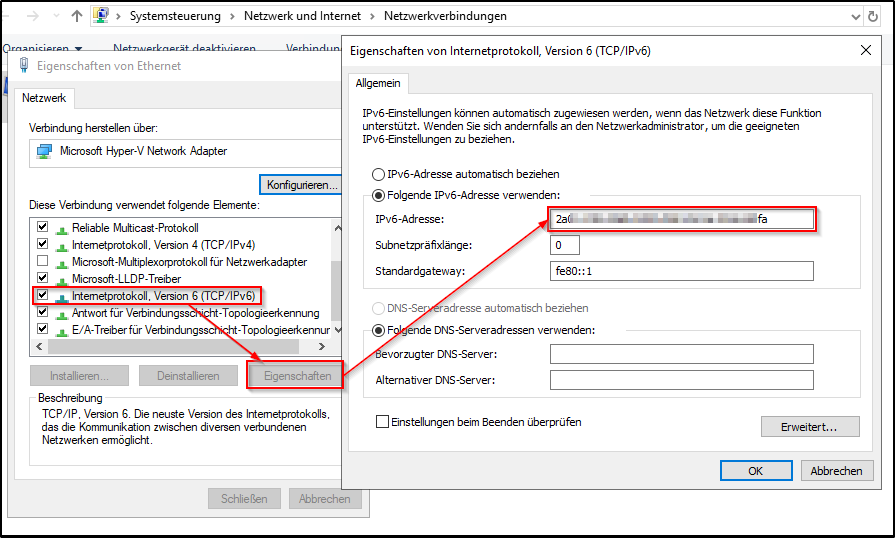This screenshot has height=538, width=895.
Task: Uncheck Internetprotokoll Version 6 (TCP/IPv6)
Action: [42, 296]
